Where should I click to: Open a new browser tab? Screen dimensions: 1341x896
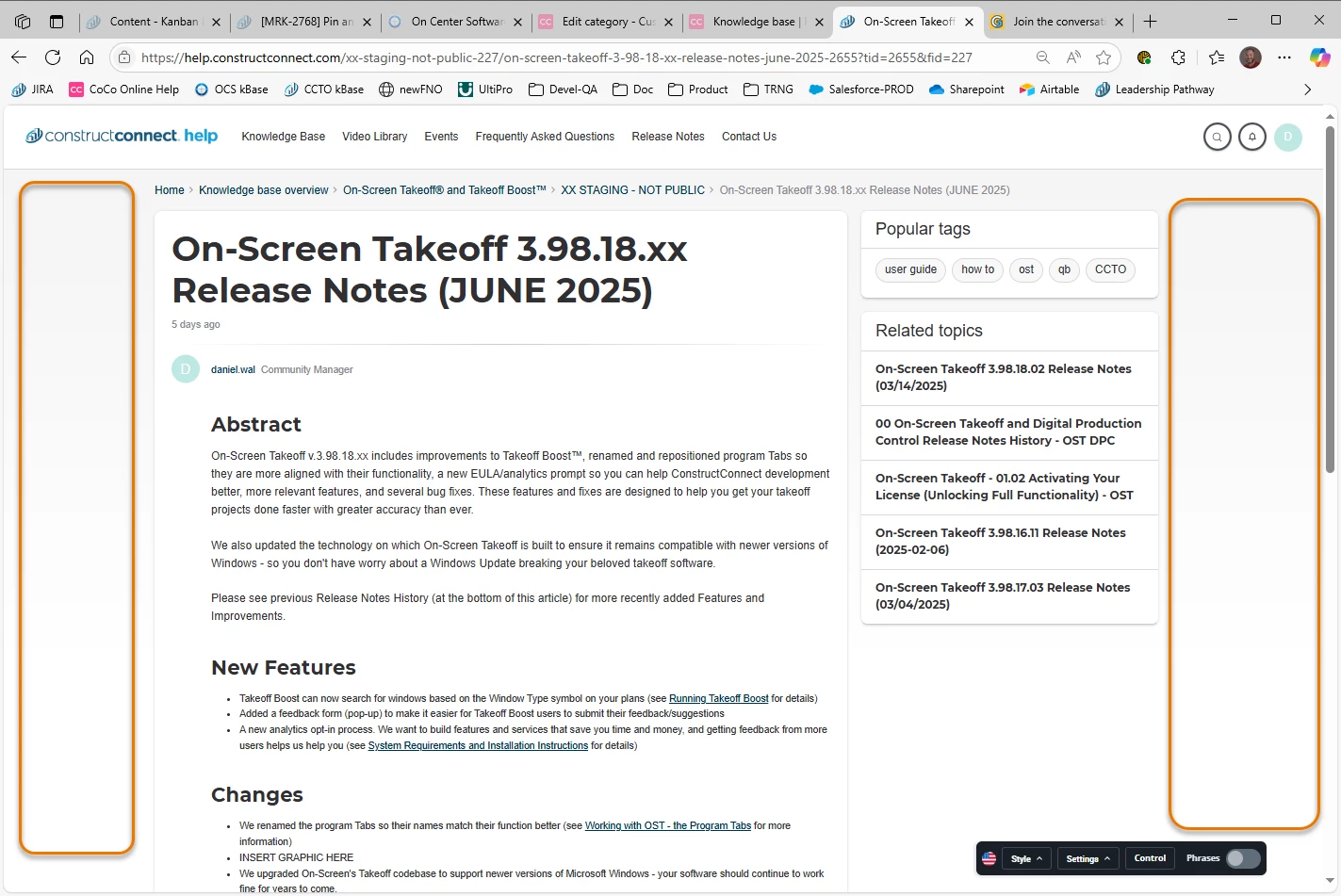pos(1150,21)
